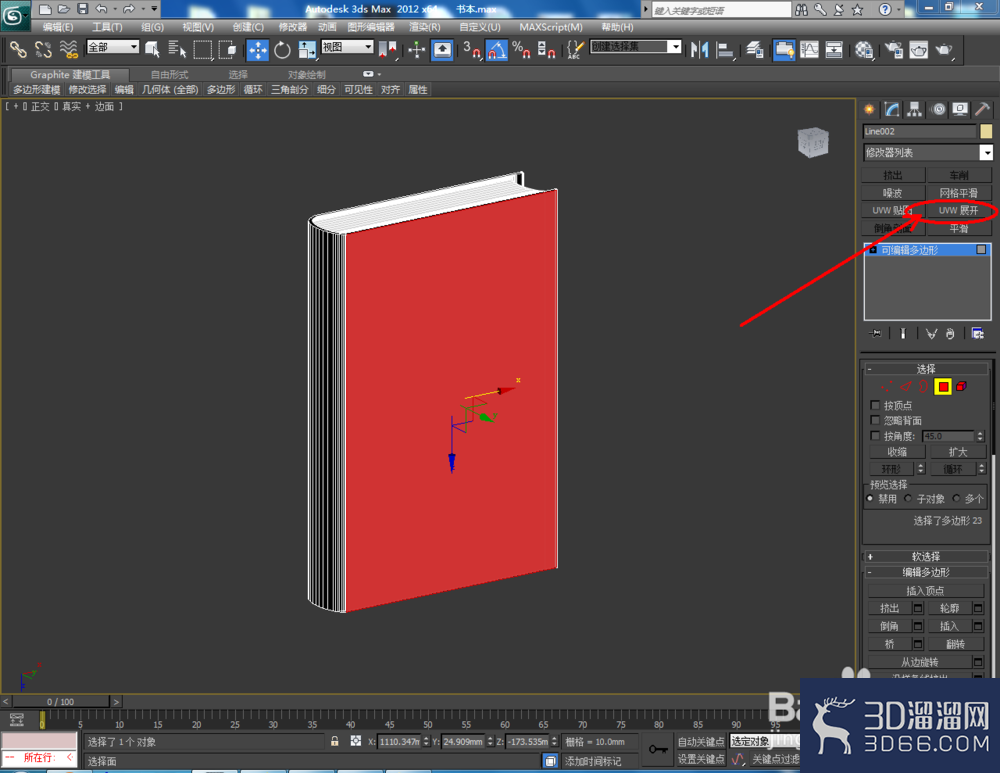The image size is (1000, 773).
Task: Collapse the 选择 rollout
Action: (x=925, y=369)
